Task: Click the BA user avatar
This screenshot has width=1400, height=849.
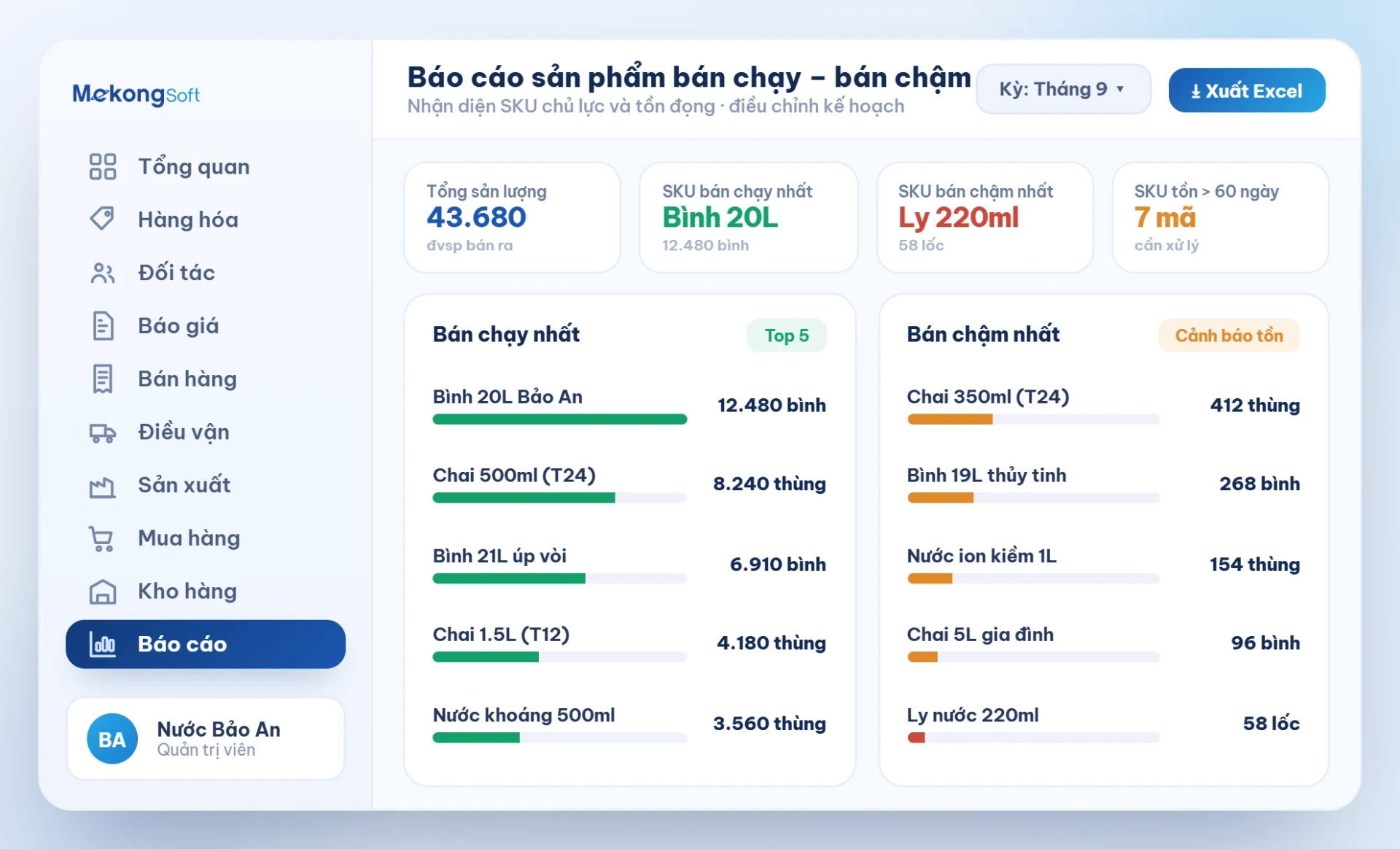Action: pos(112,739)
